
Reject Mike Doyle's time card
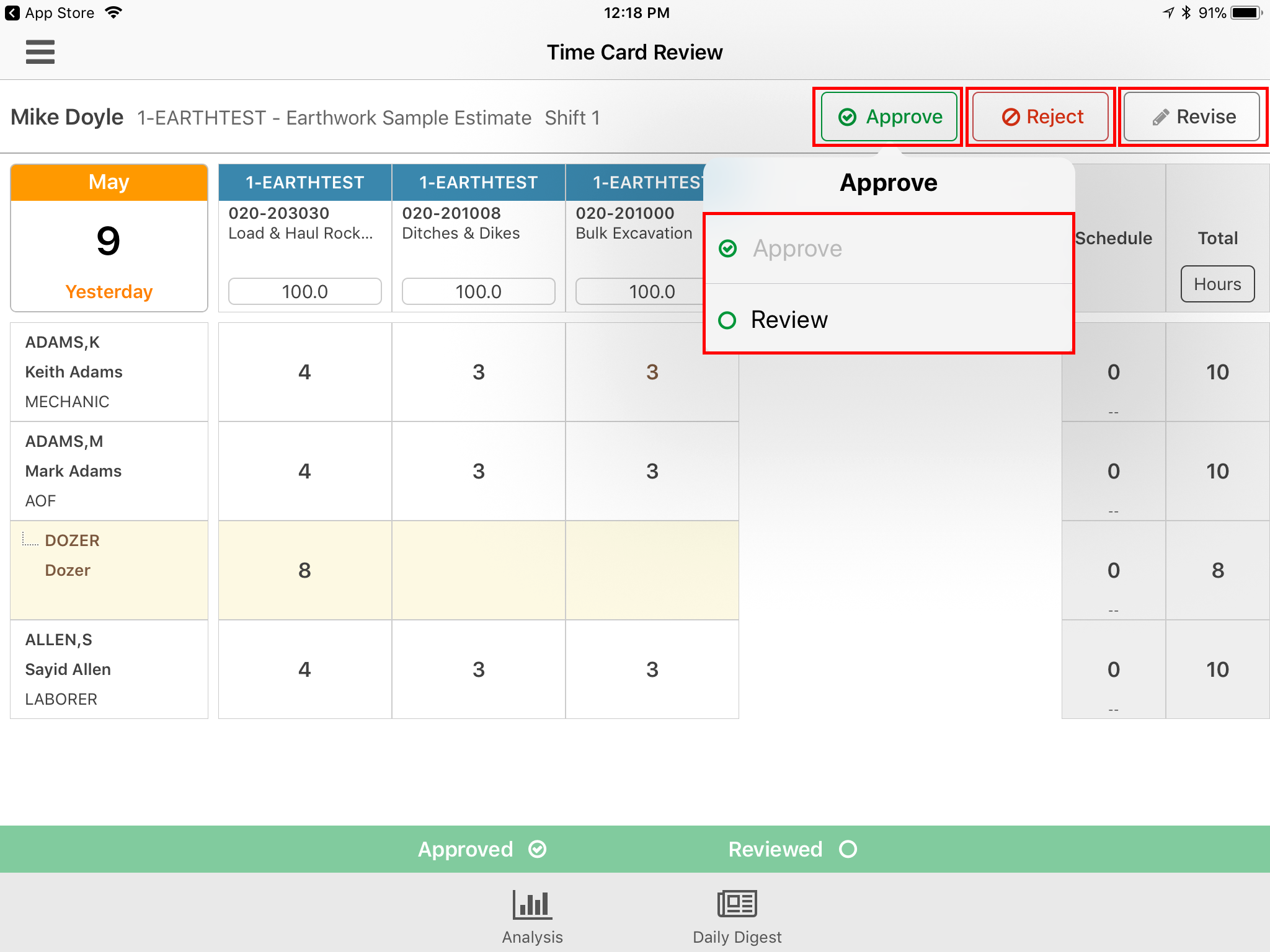tap(1040, 117)
